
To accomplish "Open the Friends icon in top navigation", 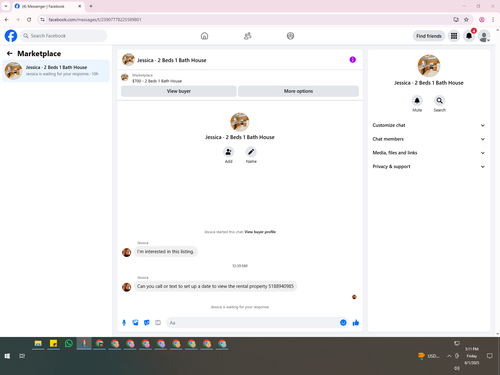I will 247,36.
